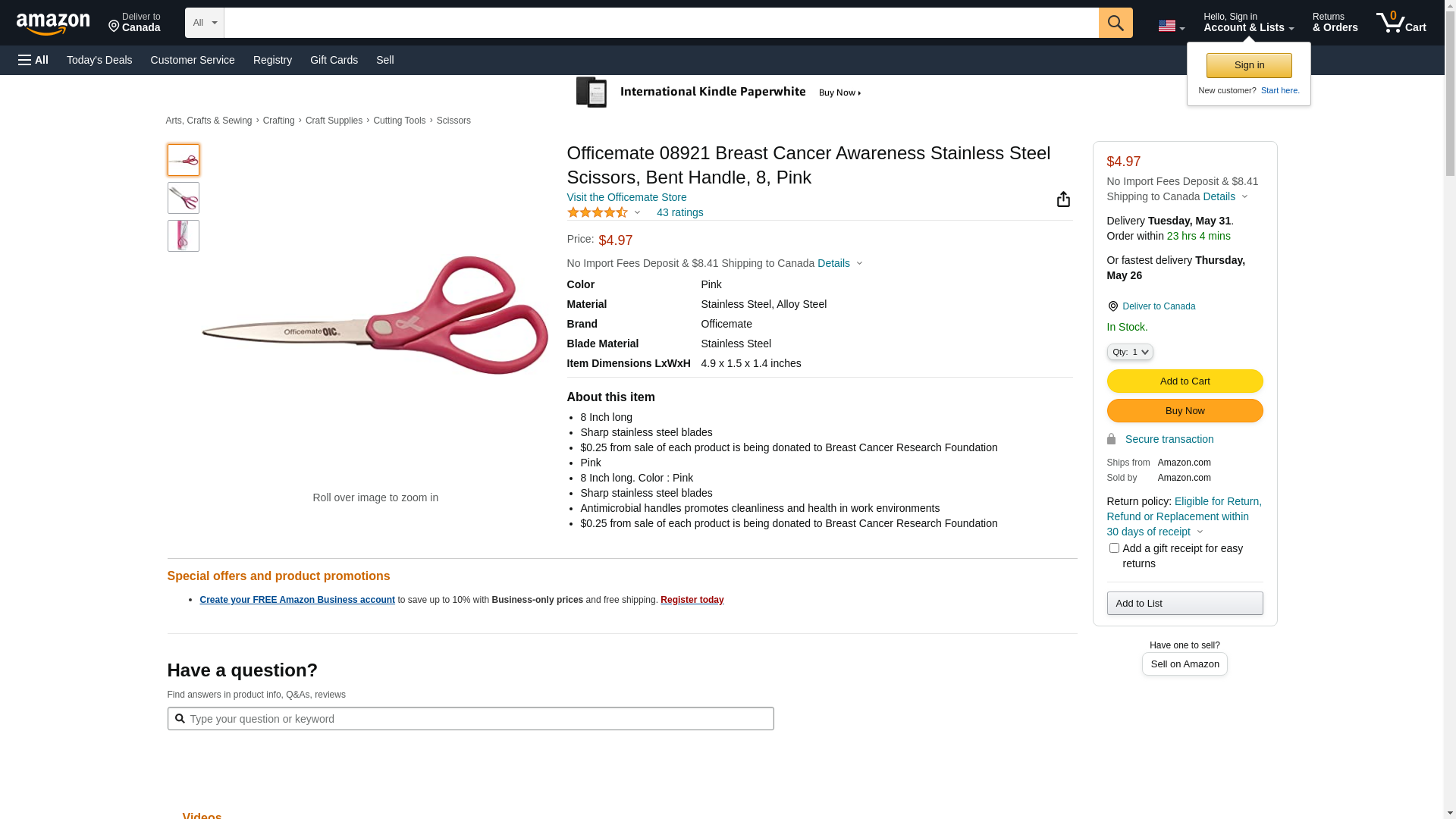1456x819 pixels.
Task: Click the US flag language selector
Action: 1171,26
